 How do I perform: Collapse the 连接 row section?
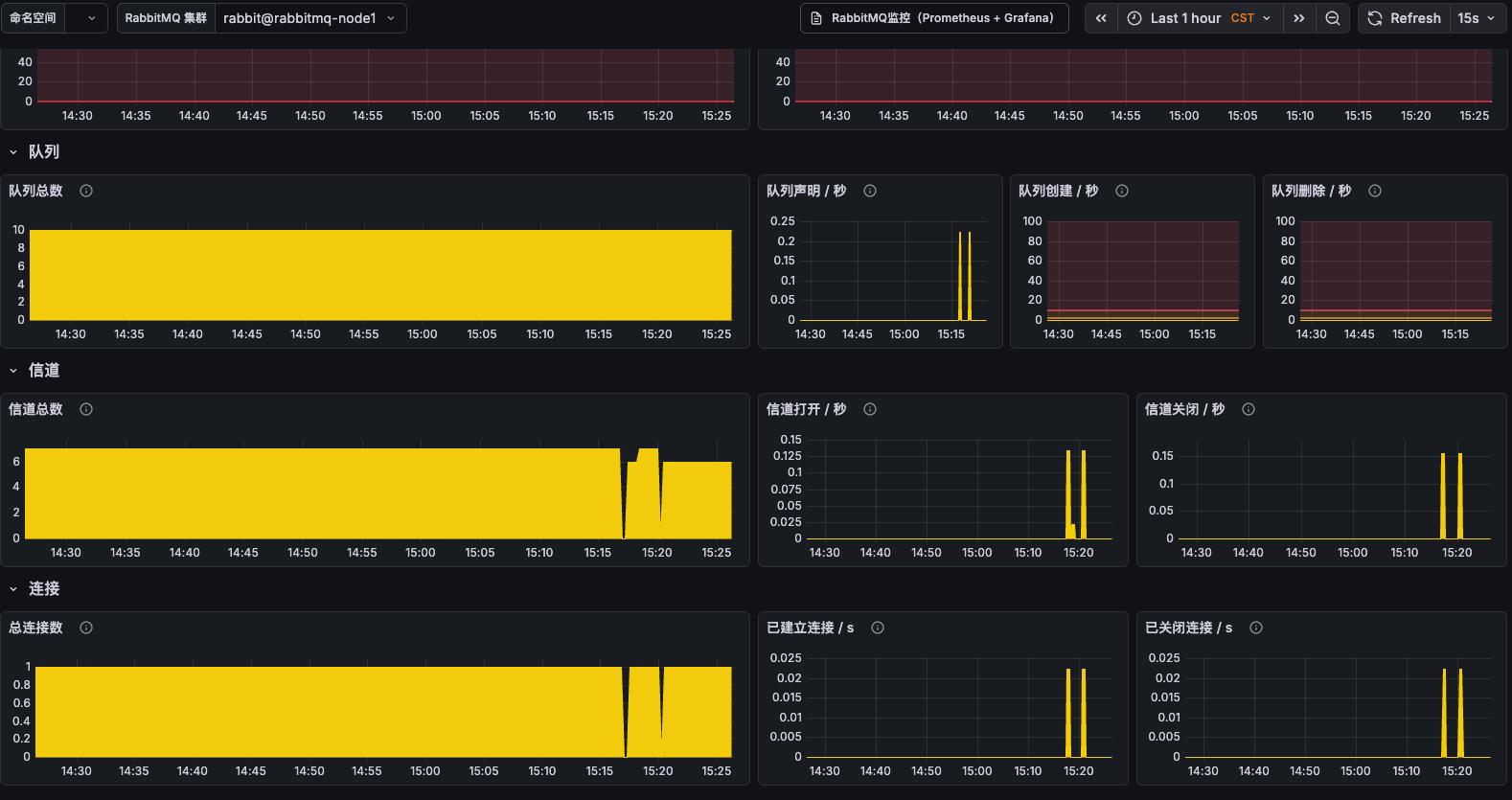(13, 589)
